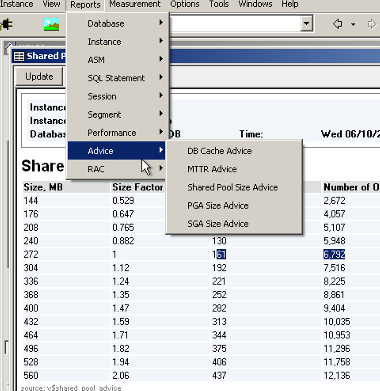Choose Shared Pool Size Advice

[x=234, y=187]
